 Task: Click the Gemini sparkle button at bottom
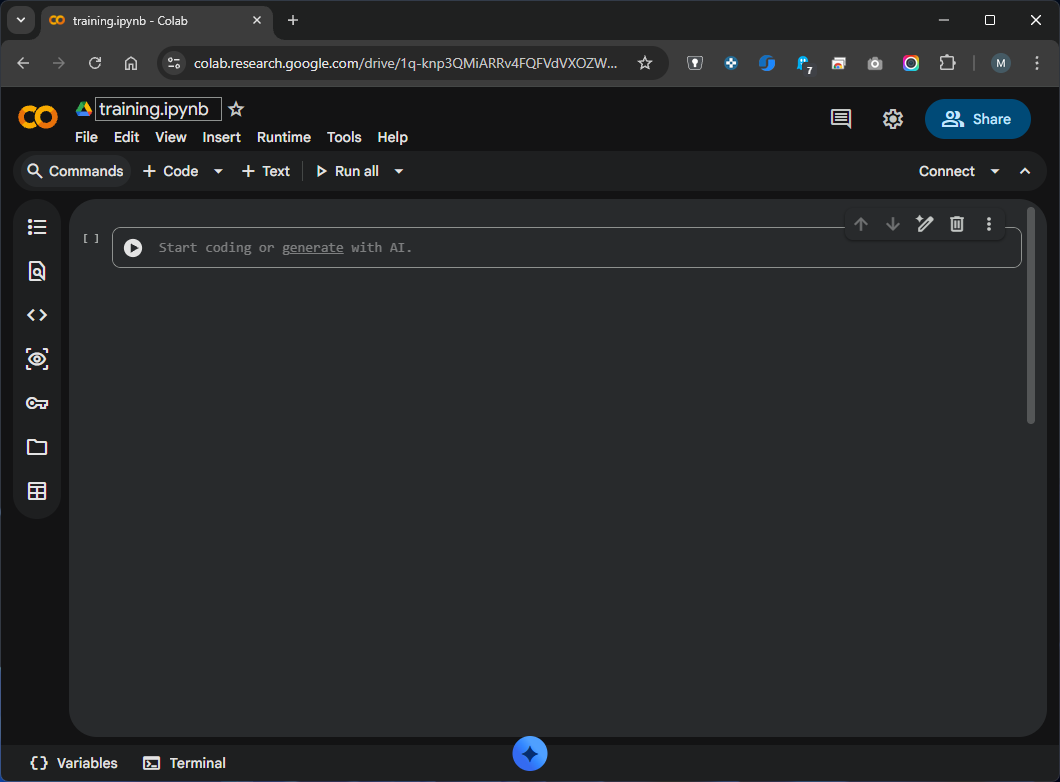coord(530,754)
